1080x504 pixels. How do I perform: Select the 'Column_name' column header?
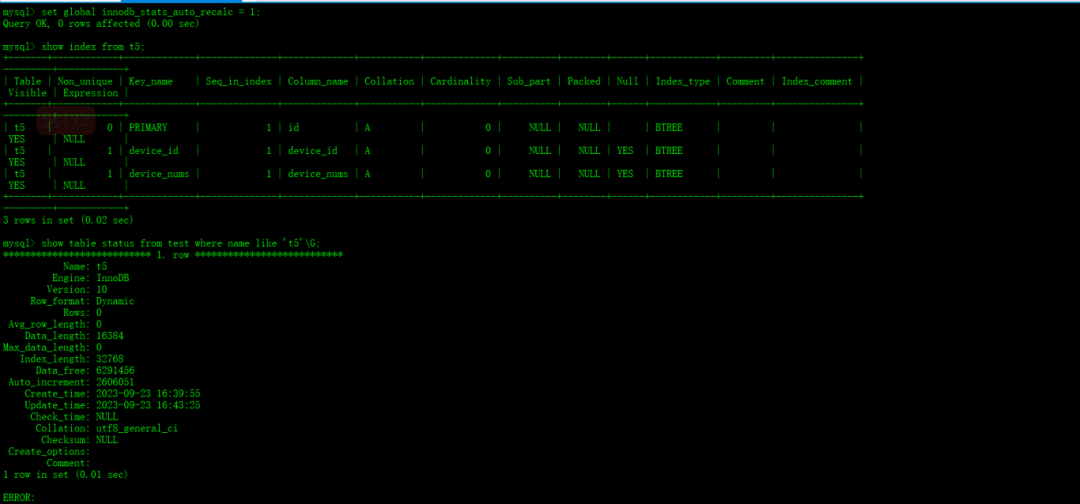[318, 81]
